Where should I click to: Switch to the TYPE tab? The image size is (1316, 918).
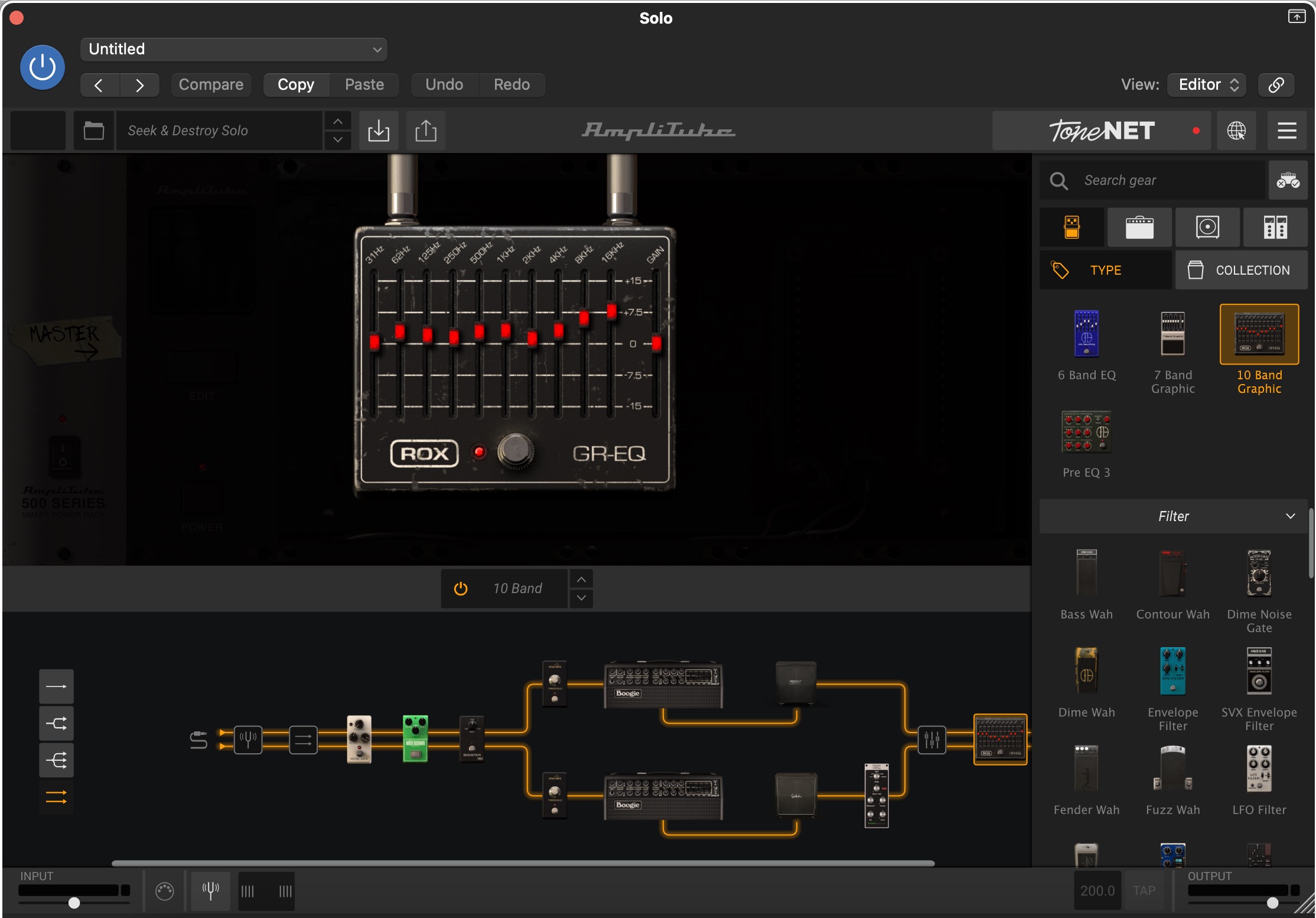click(1105, 270)
